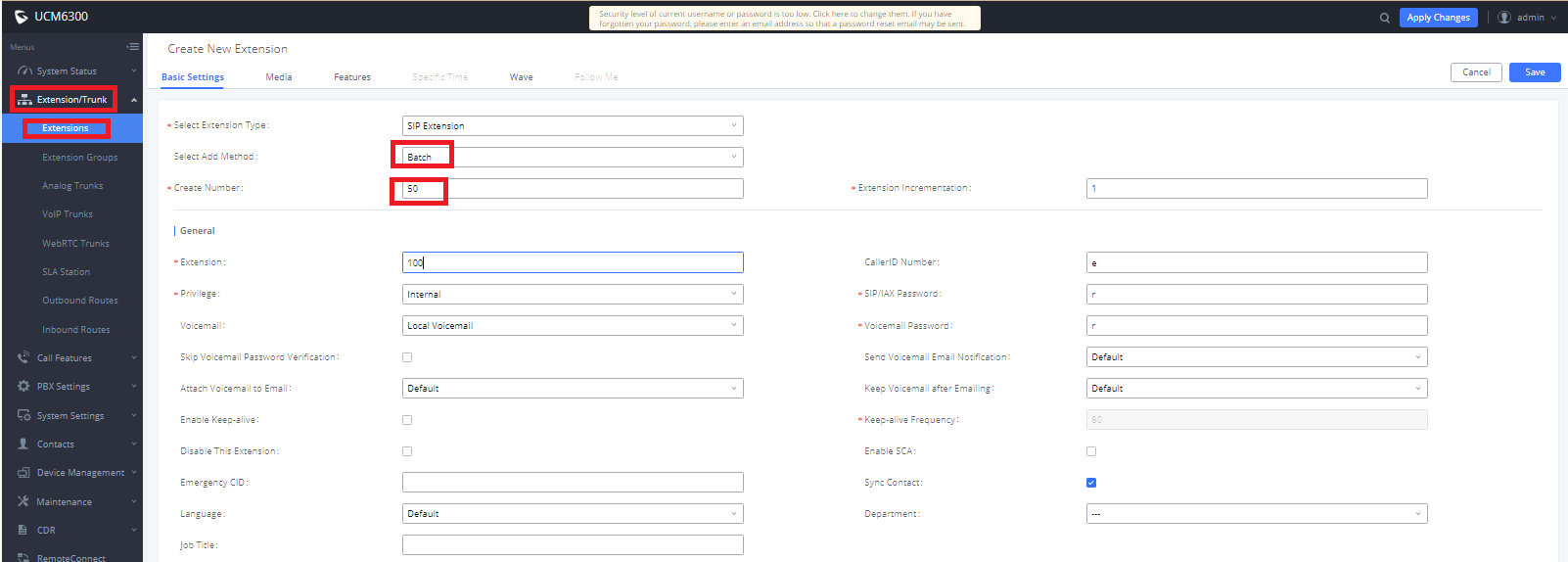The image size is (1568, 562).
Task: Enable the Keep-alive checkbox
Action: [407, 420]
